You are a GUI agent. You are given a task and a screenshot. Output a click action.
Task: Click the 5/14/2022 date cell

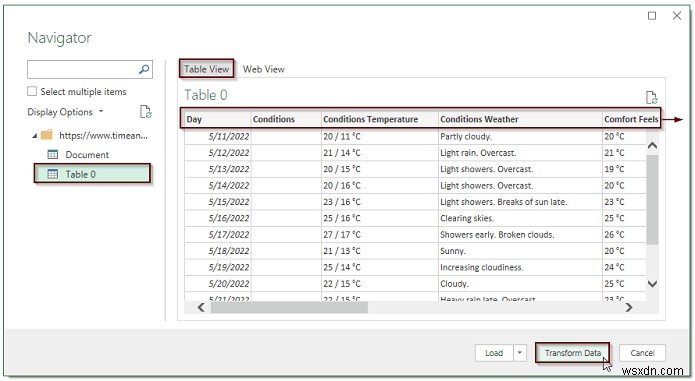coord(218,186)
